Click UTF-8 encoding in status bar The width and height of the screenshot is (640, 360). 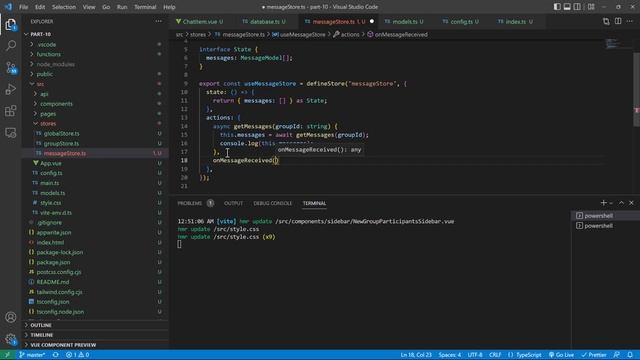tap(475, 355)
